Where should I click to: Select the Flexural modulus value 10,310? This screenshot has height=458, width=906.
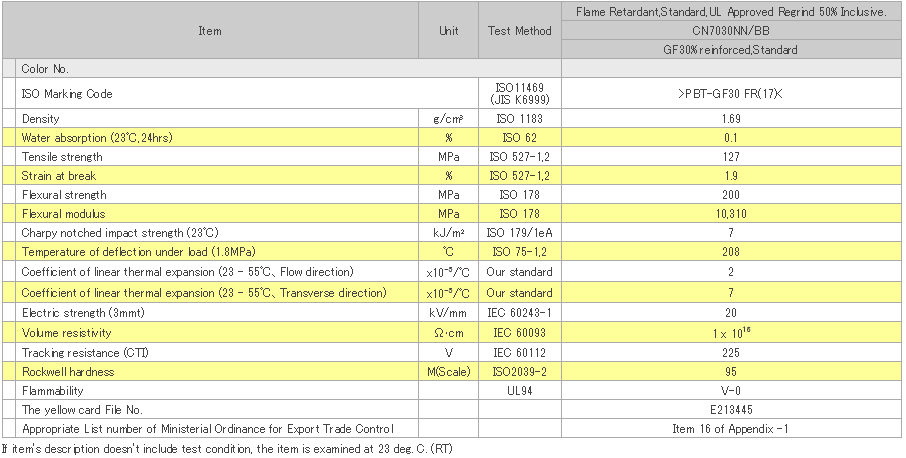(x=730, y=214)
